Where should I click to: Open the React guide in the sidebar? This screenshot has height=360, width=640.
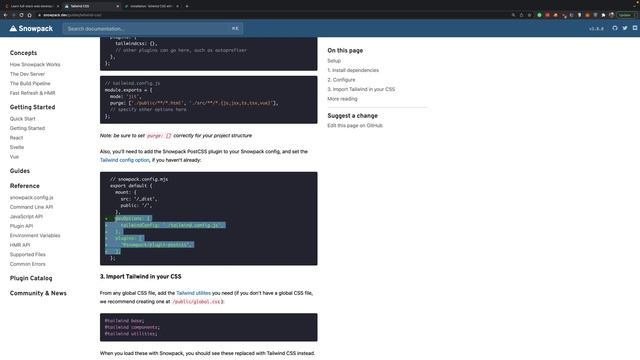(16, 138)
